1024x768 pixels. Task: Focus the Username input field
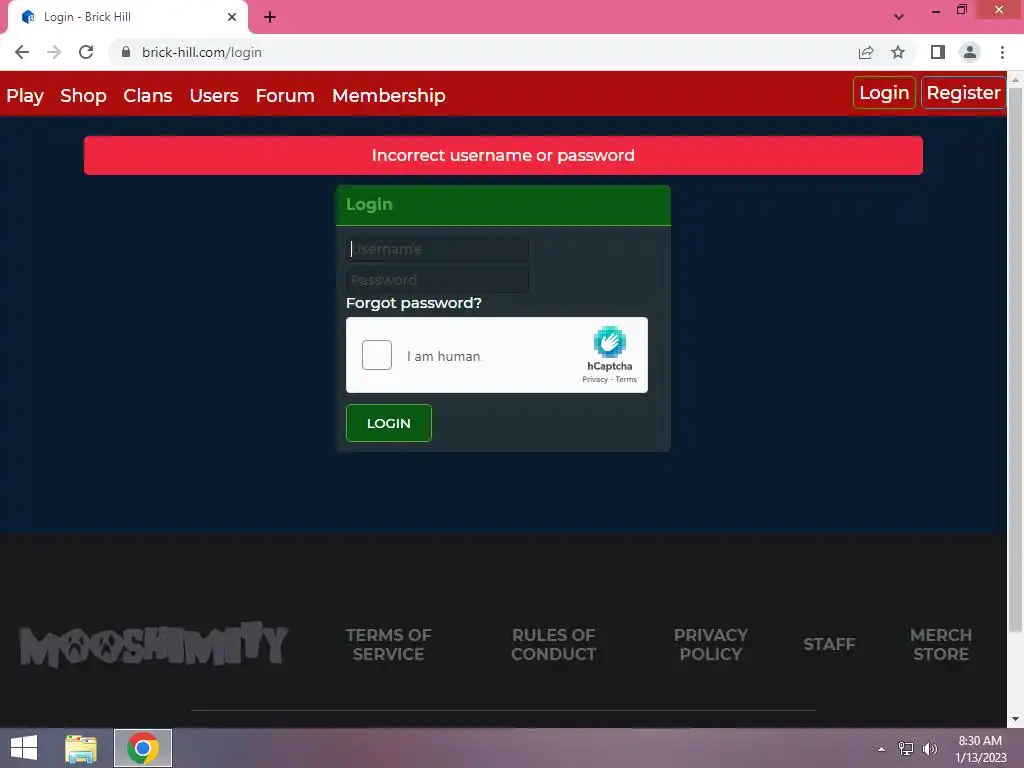(437, 249)
